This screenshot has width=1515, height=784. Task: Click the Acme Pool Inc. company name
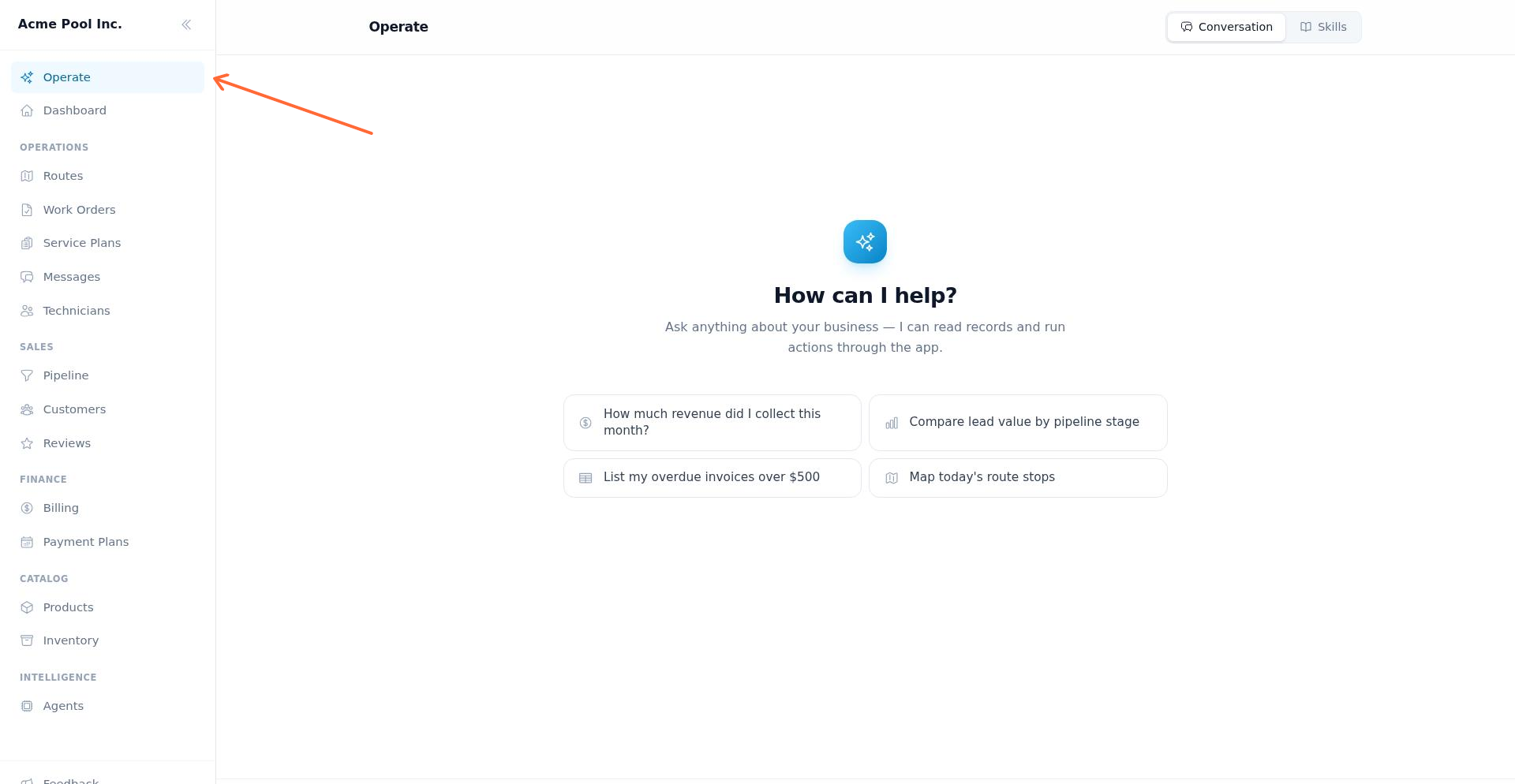point(70,24)
